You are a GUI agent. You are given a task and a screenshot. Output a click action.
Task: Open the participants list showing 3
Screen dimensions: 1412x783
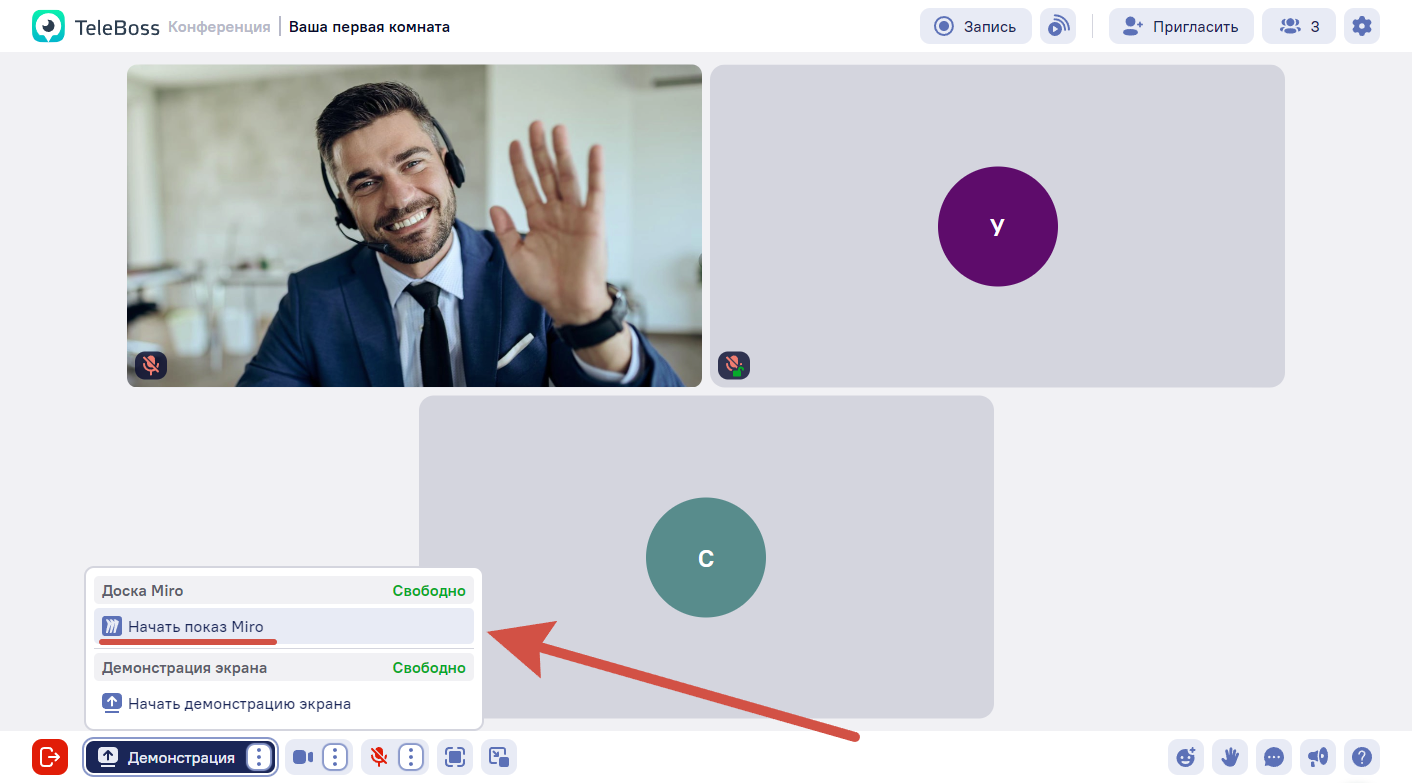pos(1299,27)
